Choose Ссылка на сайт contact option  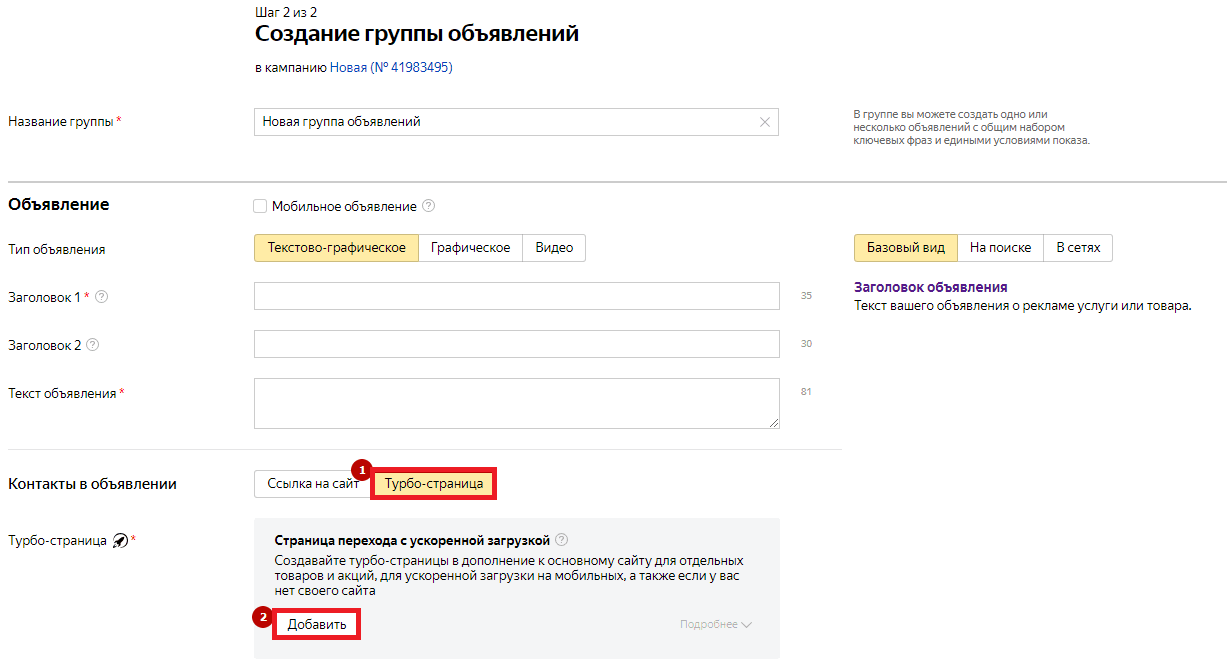coord(313,484)
